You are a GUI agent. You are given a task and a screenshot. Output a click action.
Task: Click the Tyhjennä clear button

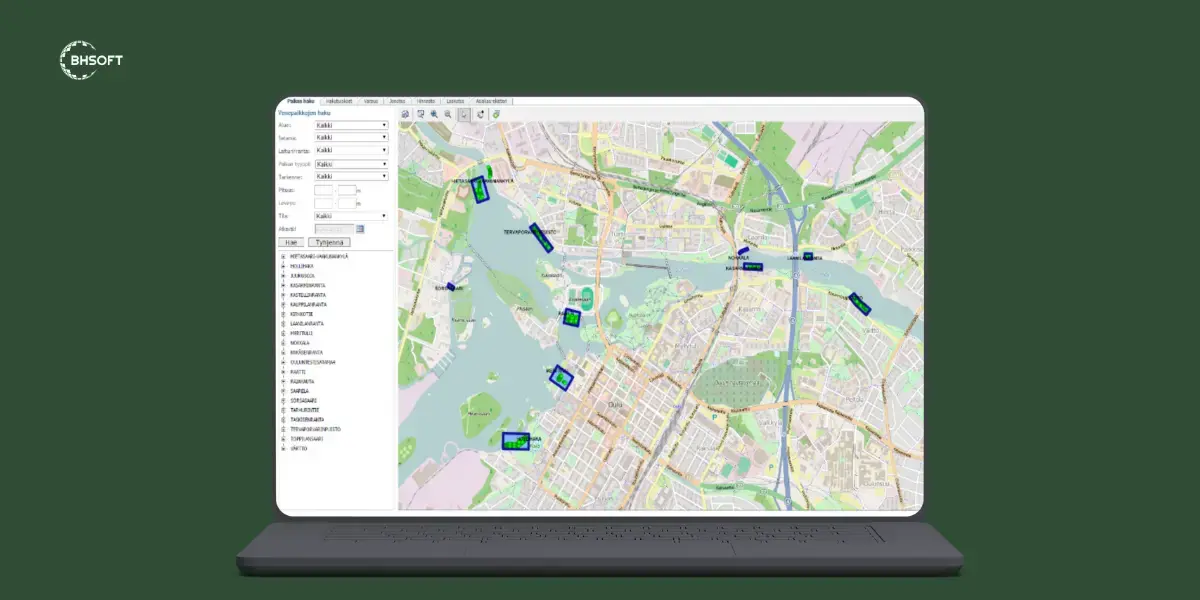click(329, 242)
